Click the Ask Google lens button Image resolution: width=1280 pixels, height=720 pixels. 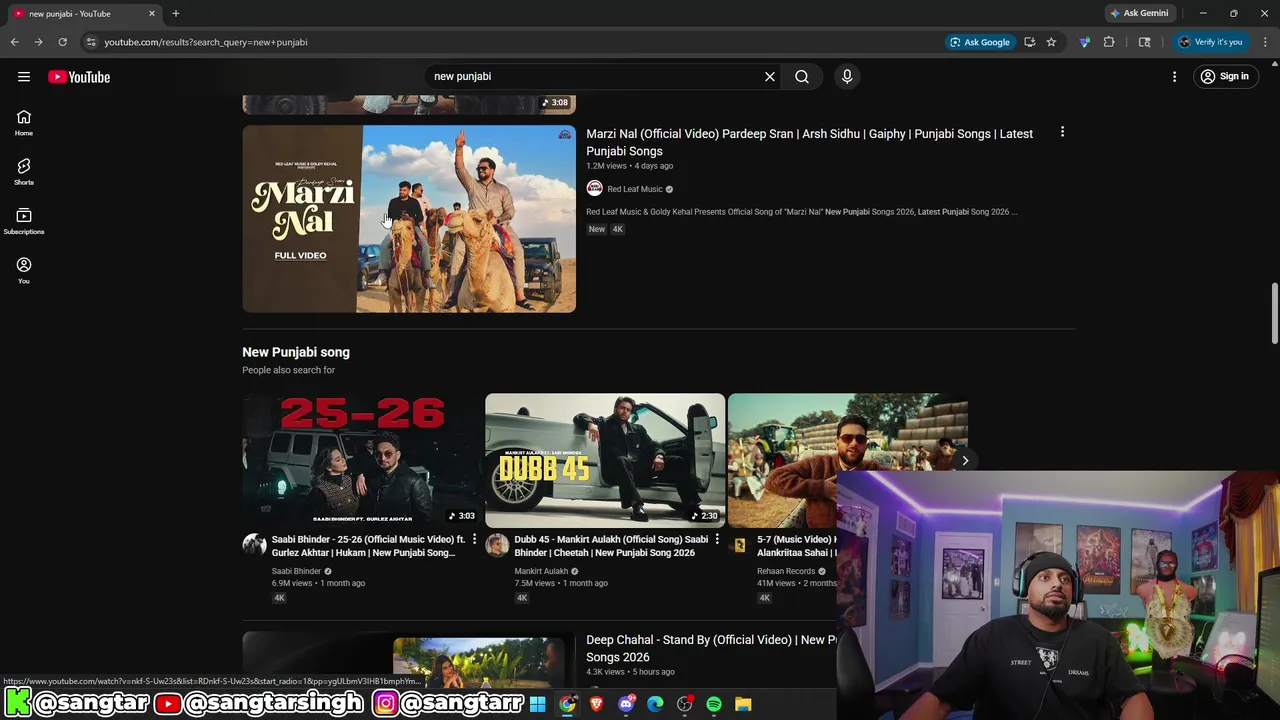(980, 42)
